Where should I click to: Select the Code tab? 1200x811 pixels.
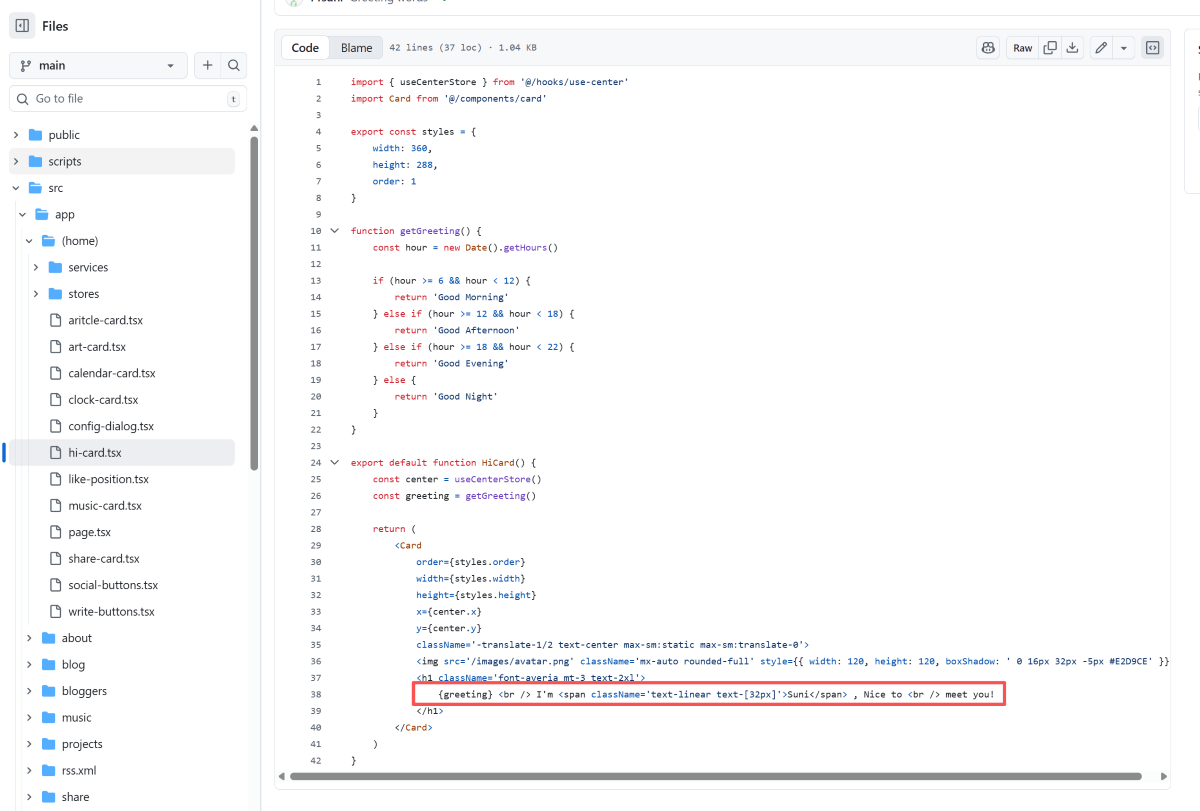coord(305,48)
